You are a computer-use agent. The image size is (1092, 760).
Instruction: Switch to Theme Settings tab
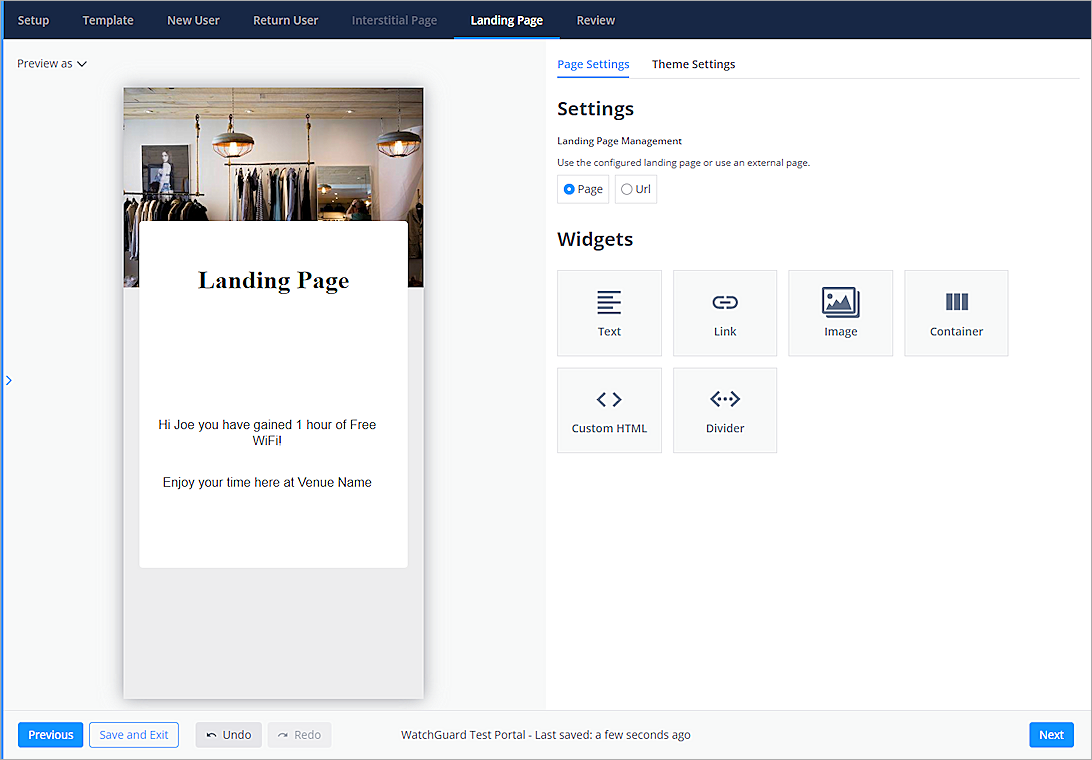click(693, 63)
